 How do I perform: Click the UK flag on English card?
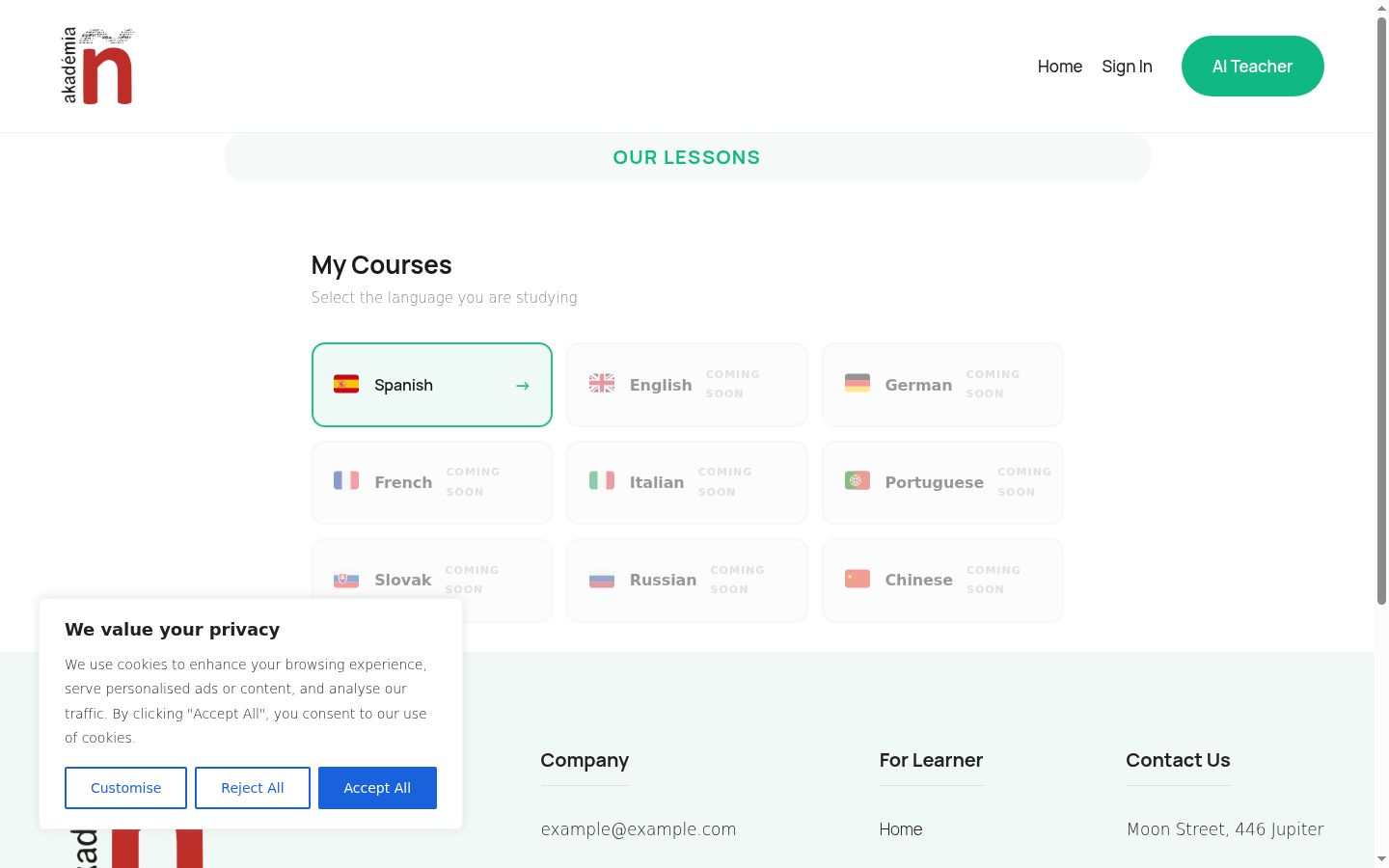click(x=602, y=384)
